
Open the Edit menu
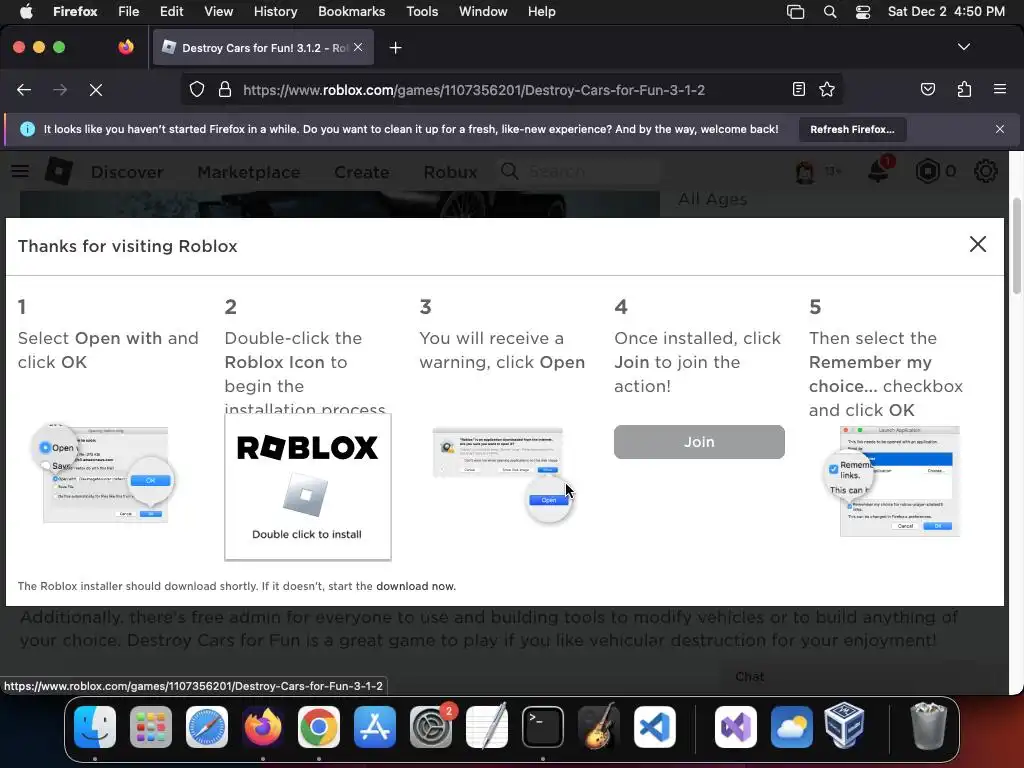(x=171, y=11)
